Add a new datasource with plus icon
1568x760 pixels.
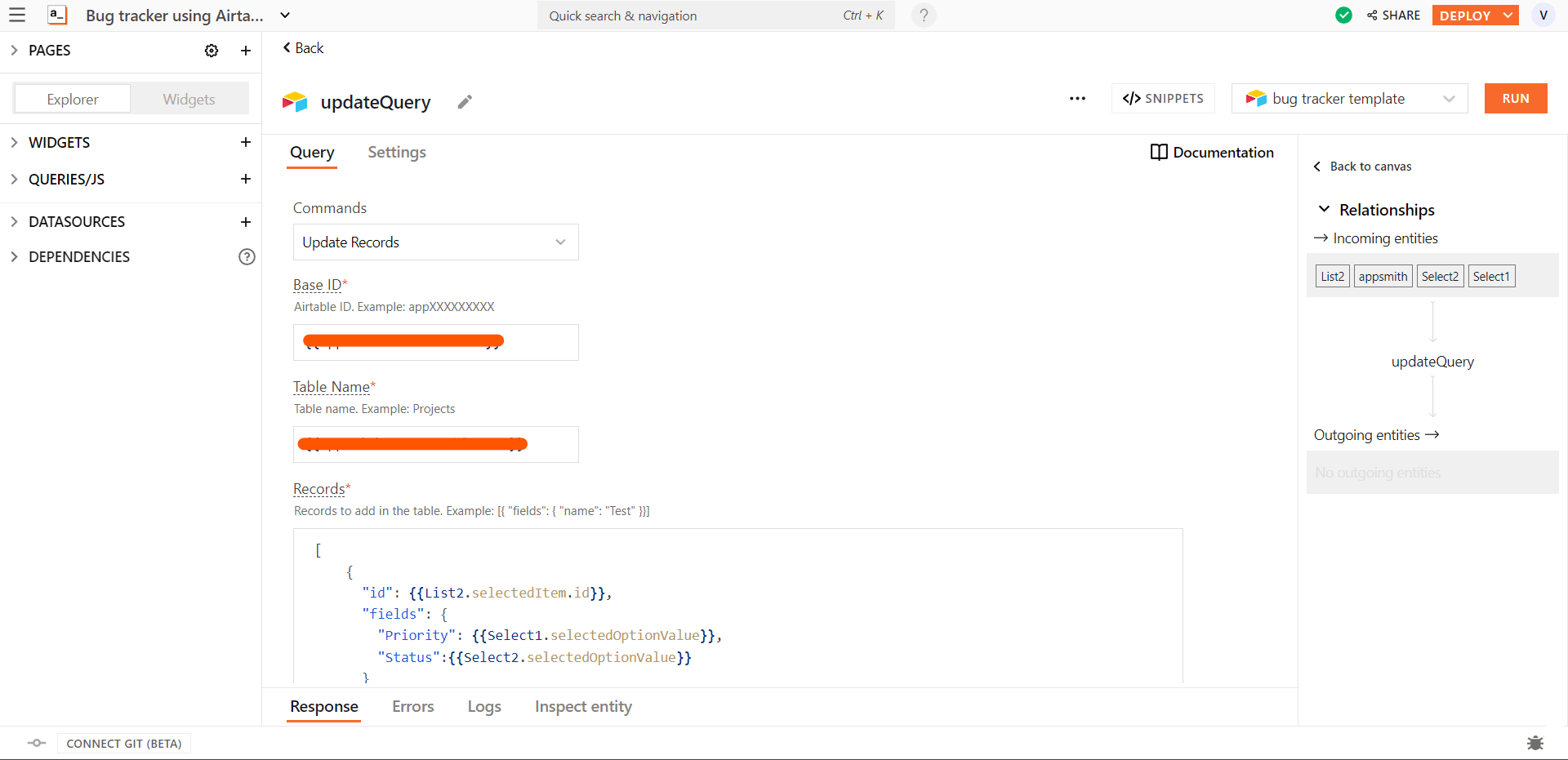[x=245, y=222]
